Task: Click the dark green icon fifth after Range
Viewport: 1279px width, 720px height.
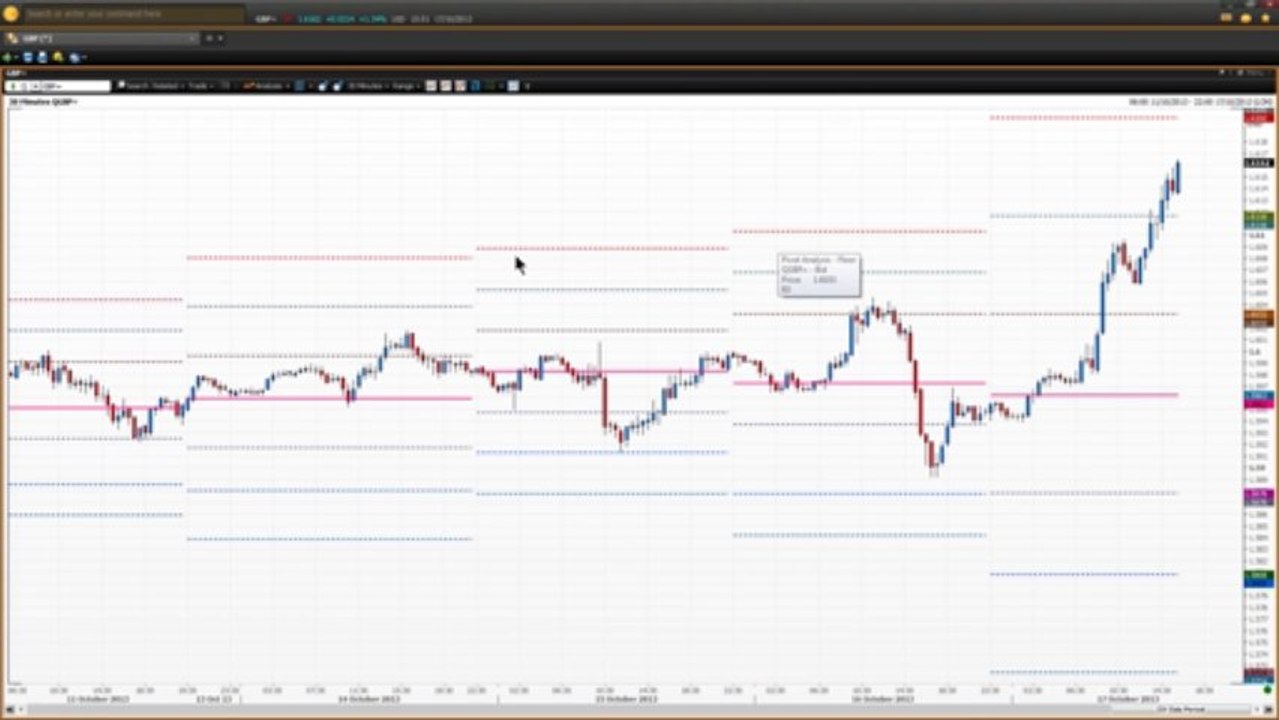Action: coord(490,86)
